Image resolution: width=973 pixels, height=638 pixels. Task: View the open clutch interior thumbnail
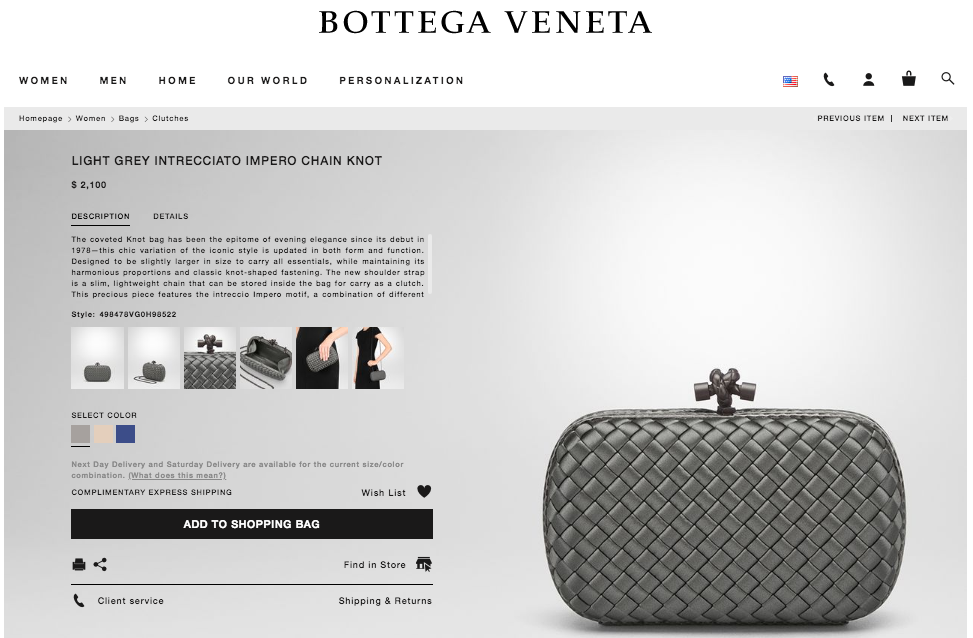pyautogui.click(x=266, y=358)
